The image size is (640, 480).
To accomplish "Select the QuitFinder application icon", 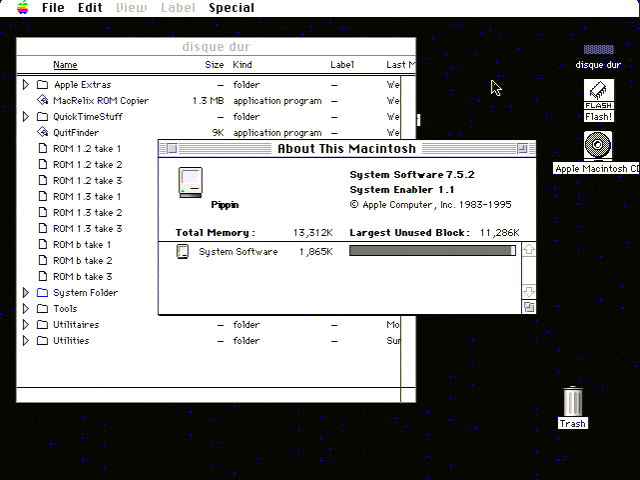I will [x=42, y=132].
